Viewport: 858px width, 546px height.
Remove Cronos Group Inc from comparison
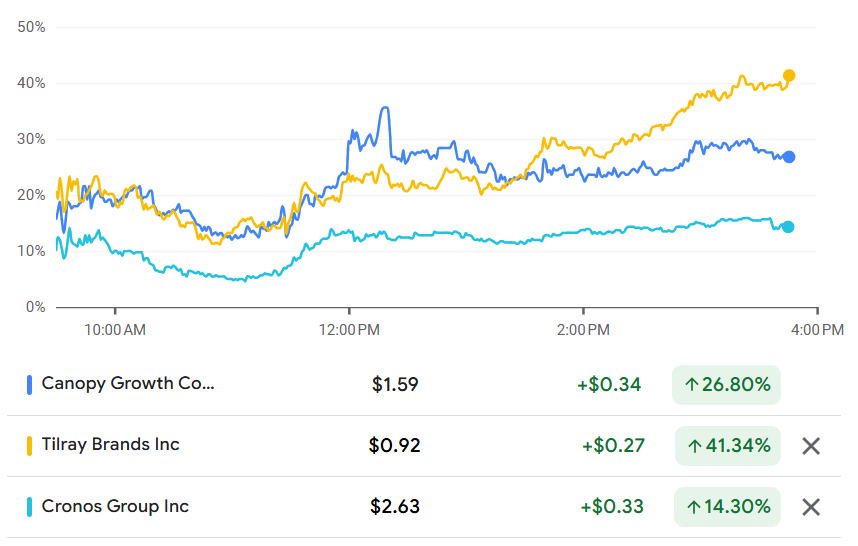tap(811, 507)
